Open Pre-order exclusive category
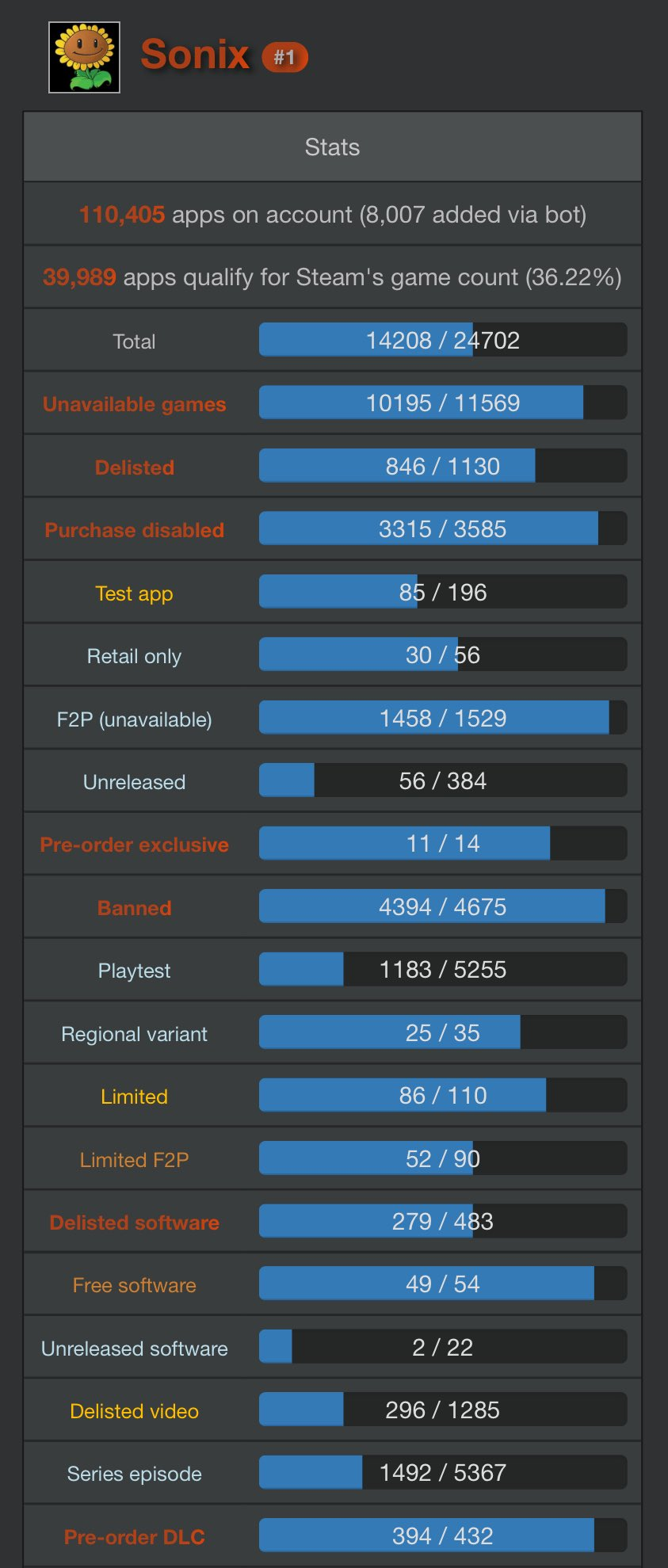Viewport: 668px width, 1568px height. [x=134, y=845]
